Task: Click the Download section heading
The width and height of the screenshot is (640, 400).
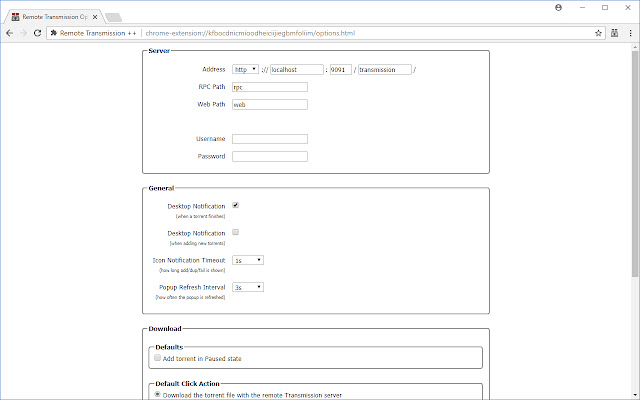Action: pos(165,329)
